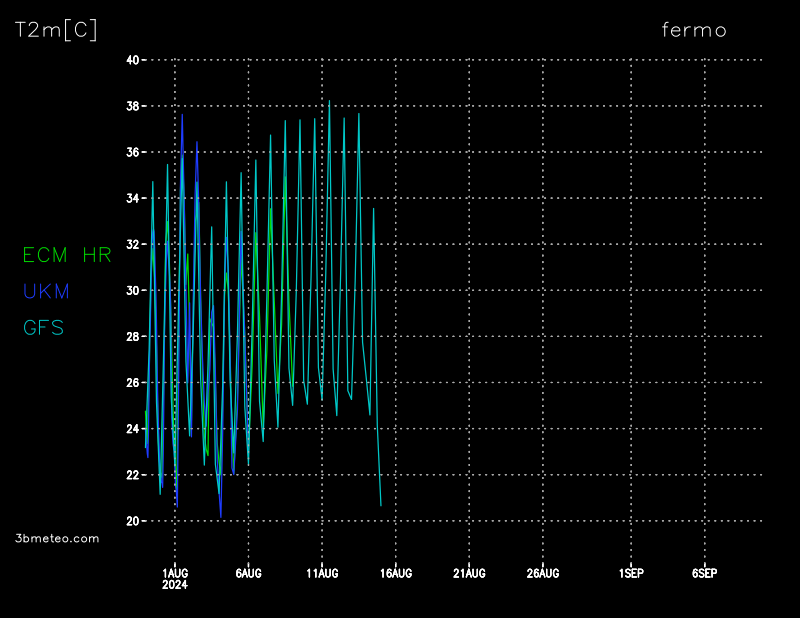Click the 21AUG date axis label
The width and height of the screenshot is (800, 618).
click(469, 573)
